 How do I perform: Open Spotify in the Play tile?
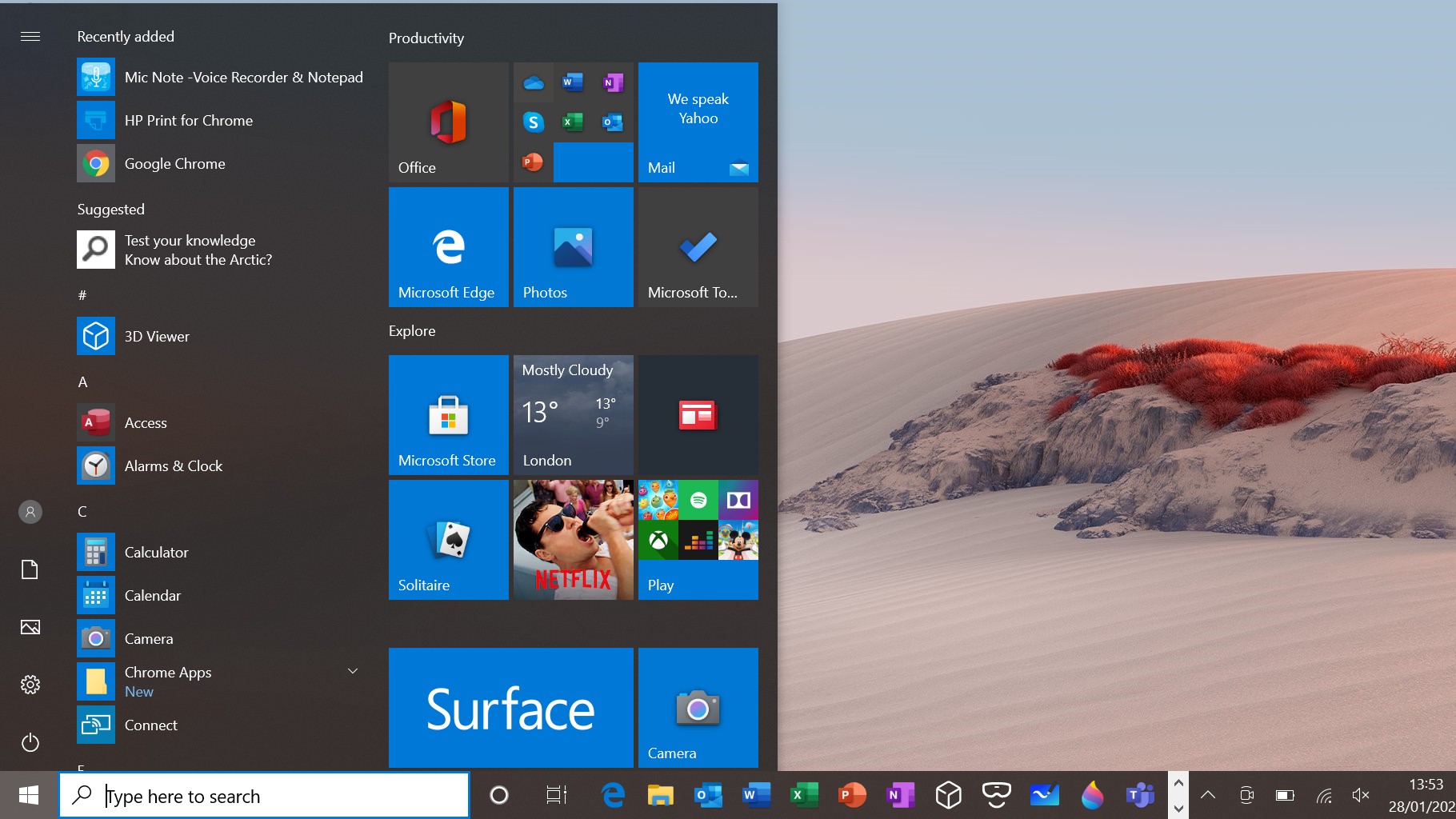click(x=698, y=500)
